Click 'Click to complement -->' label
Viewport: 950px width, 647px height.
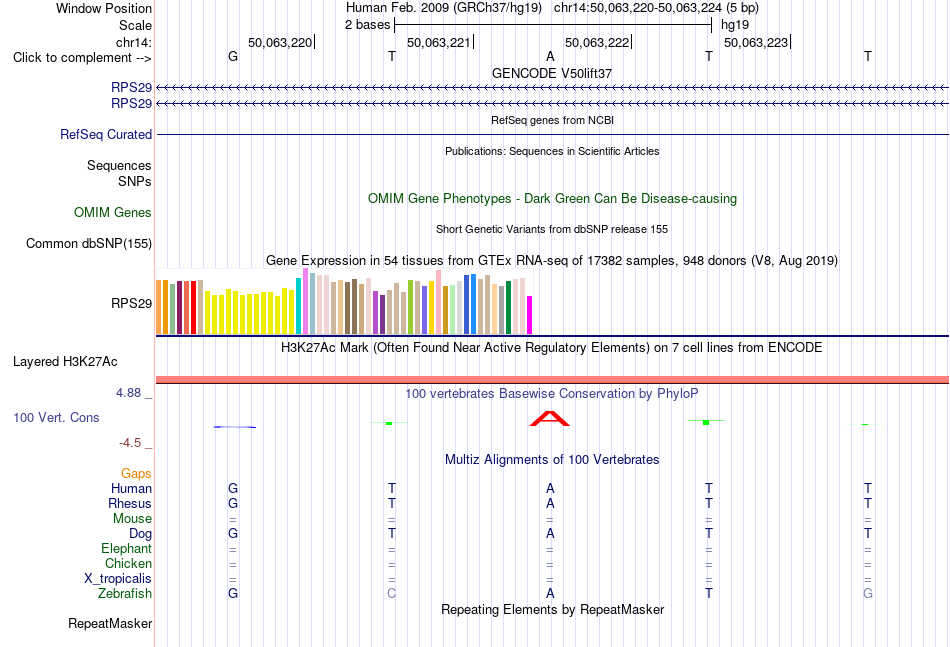click(x=82, y=58)
